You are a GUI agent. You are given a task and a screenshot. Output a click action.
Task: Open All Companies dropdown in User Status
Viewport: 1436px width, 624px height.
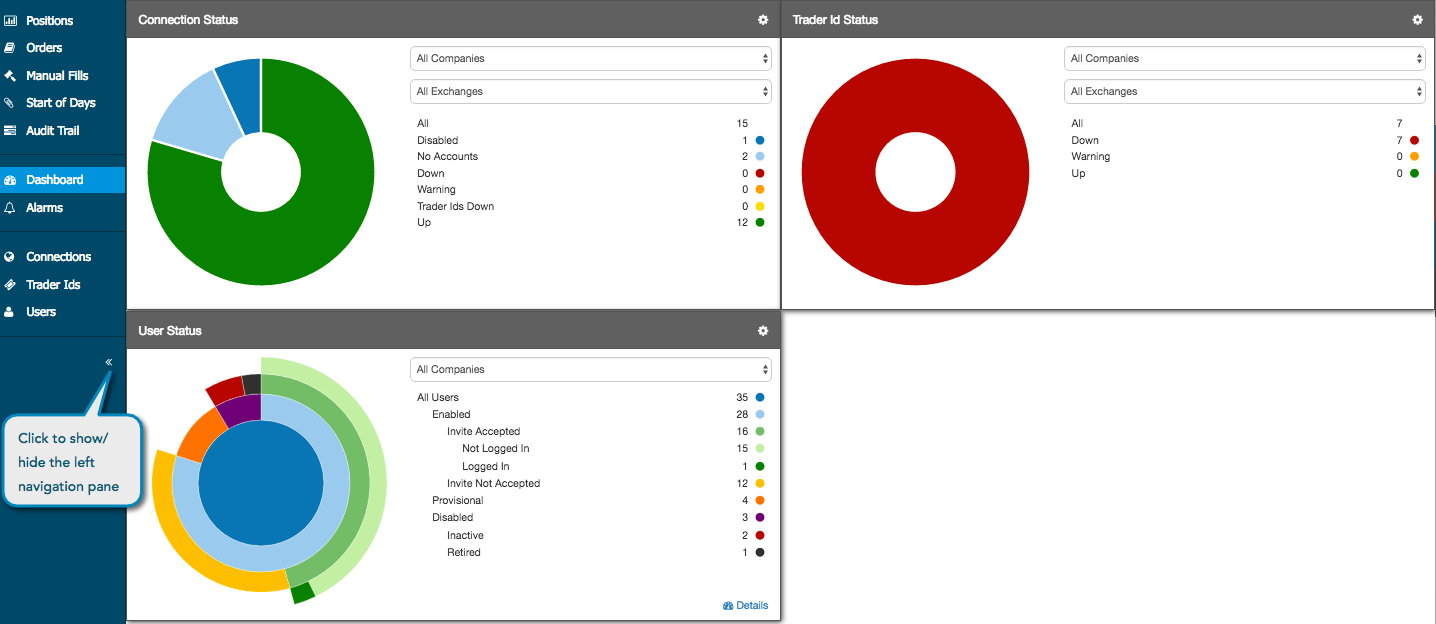click(x=591, y=369)
